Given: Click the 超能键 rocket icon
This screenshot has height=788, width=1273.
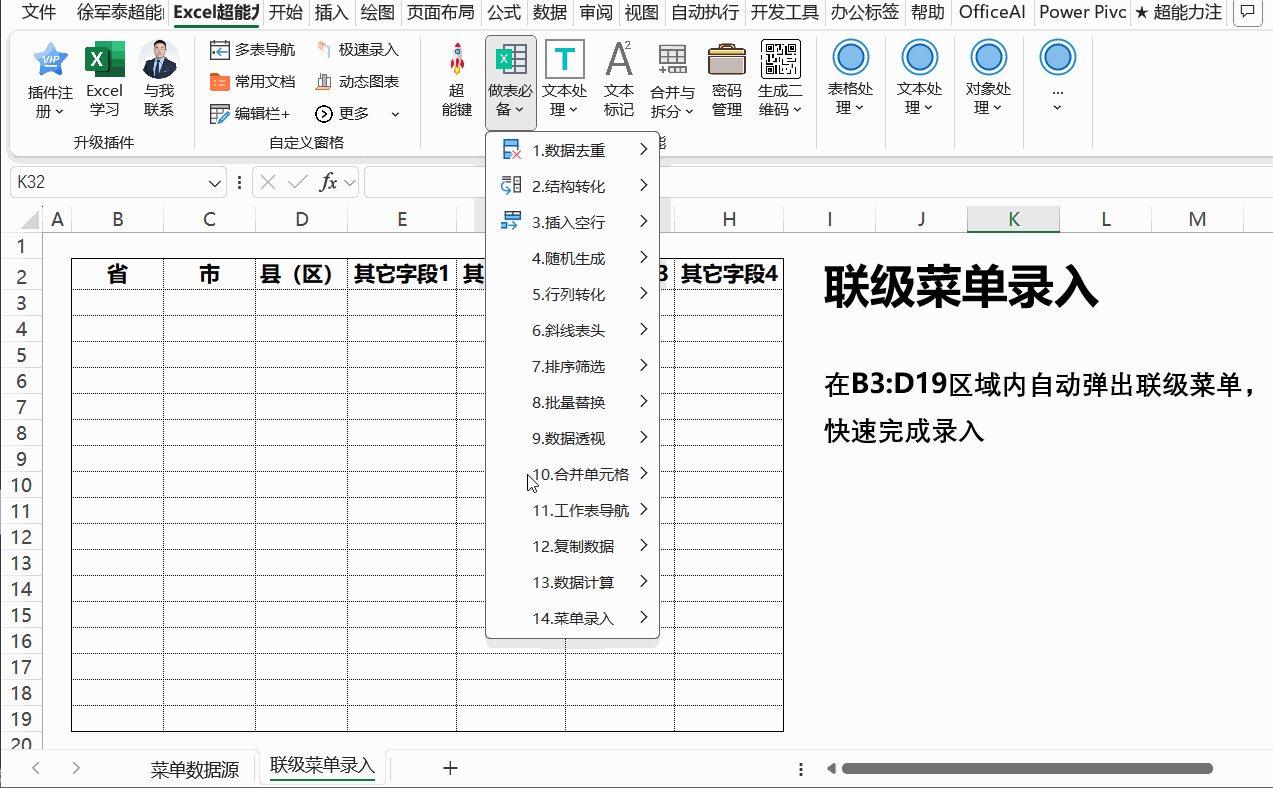Looking at the screenshot, I should click(x=457, y=60).
